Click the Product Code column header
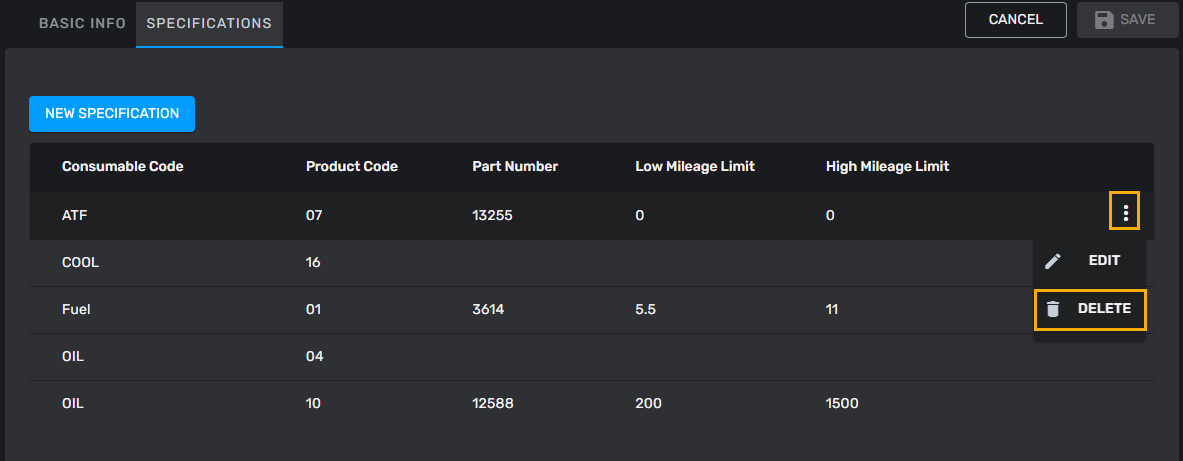The width and height of the screenshot is (1183, 461). coord(352,167)
